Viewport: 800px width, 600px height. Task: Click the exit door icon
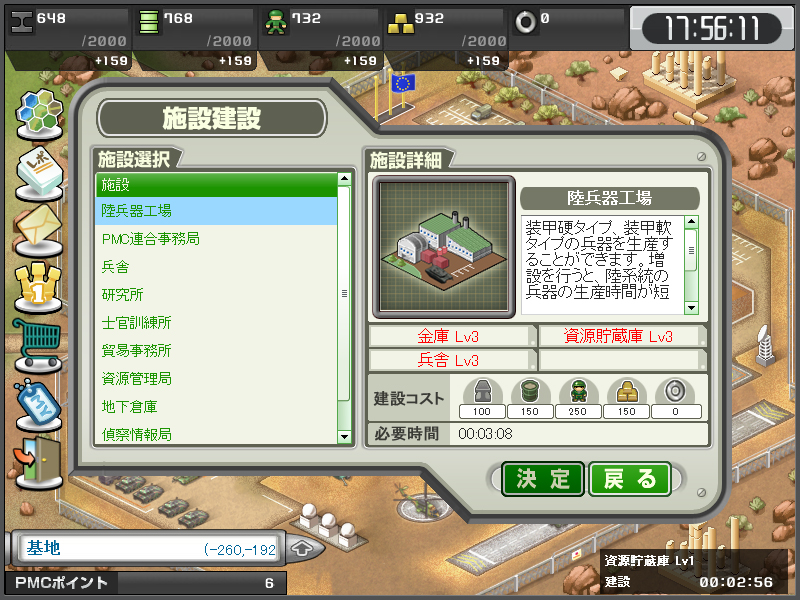click(x=38, y=463)
